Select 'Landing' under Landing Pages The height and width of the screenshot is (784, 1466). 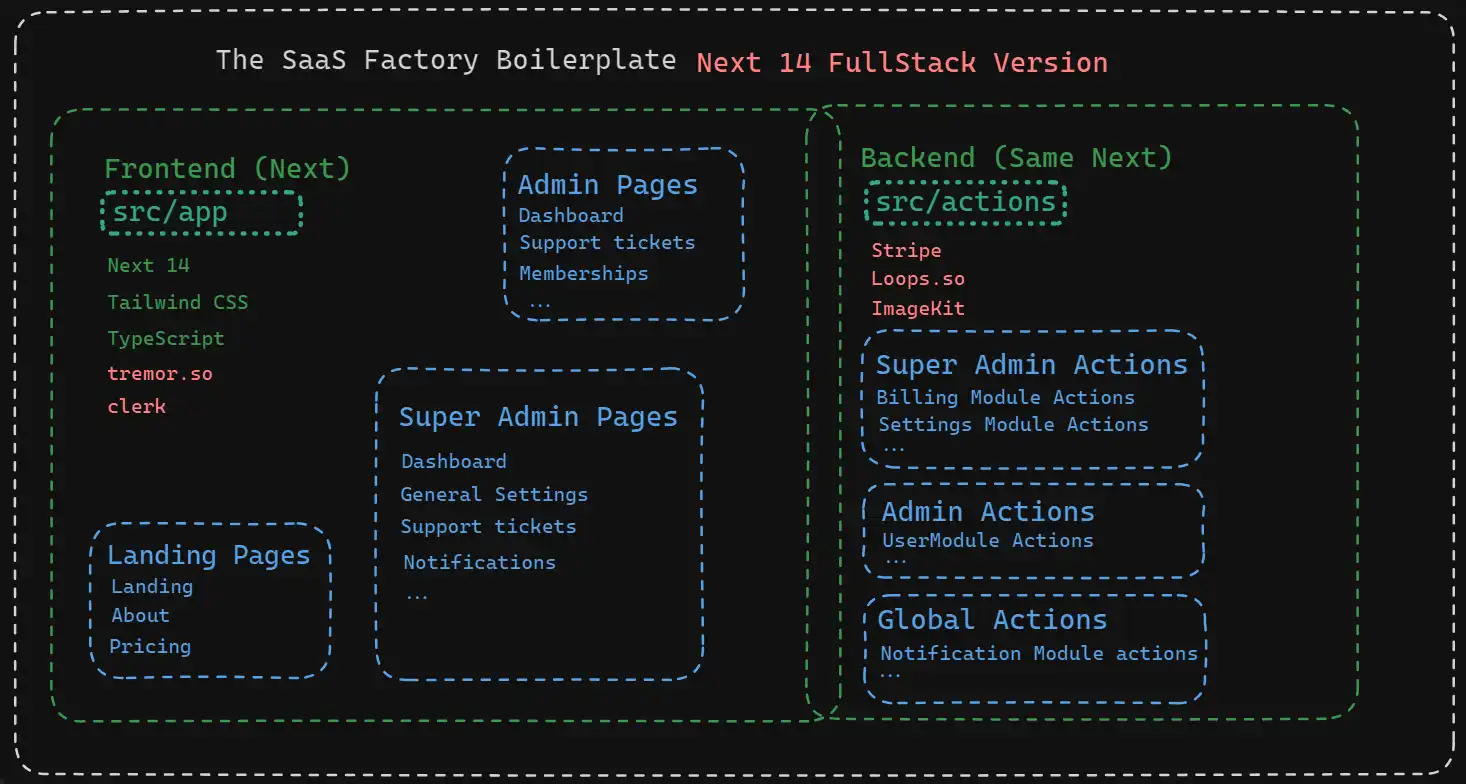pyautogui.click(x=152, y=587)
